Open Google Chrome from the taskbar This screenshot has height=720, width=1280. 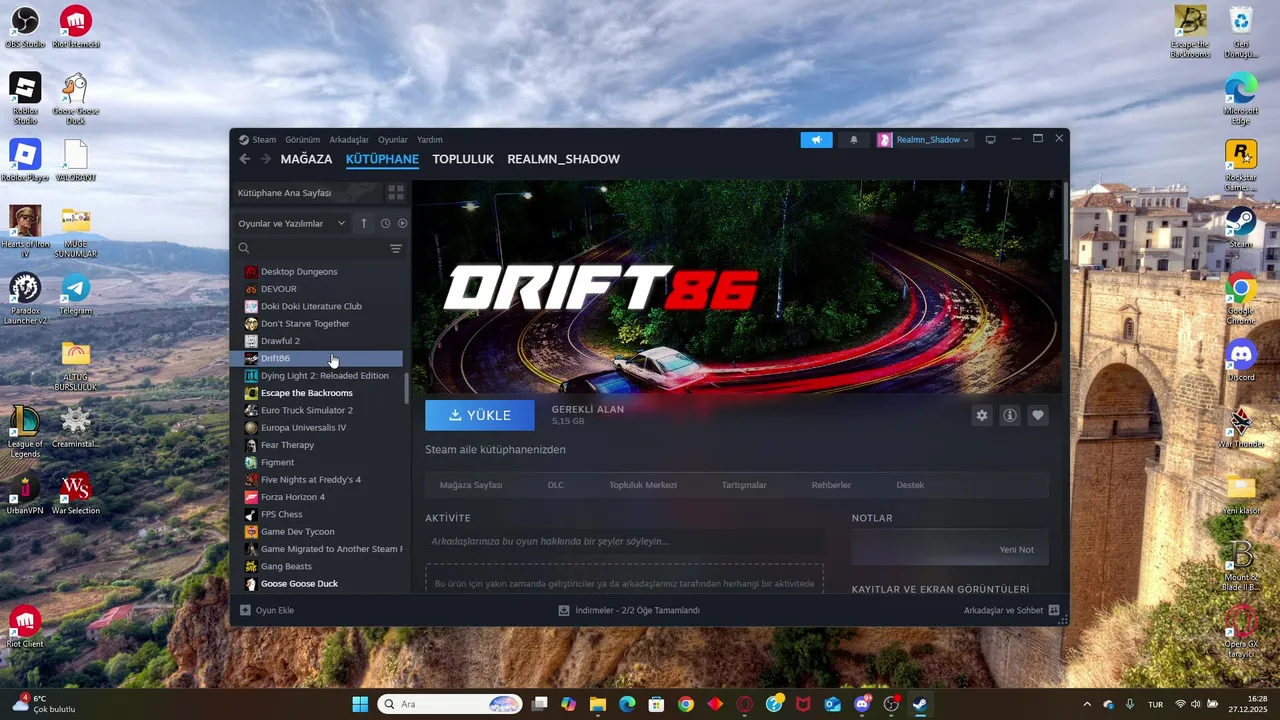coord(685,704)
